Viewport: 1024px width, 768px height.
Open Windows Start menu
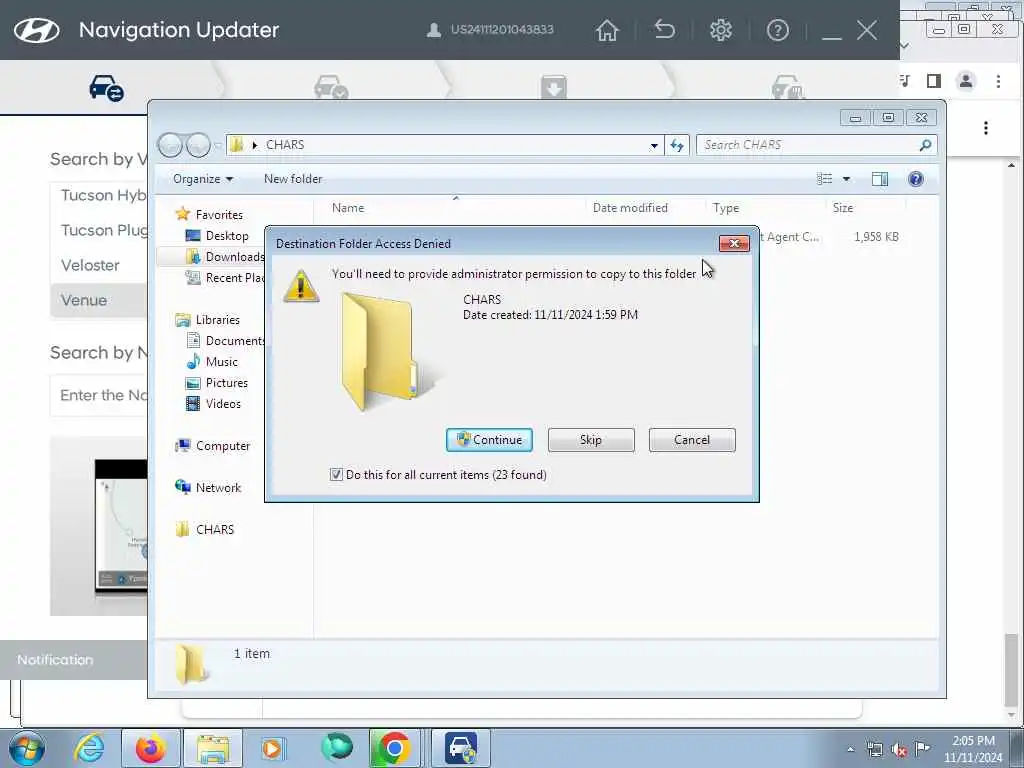tap(27, 748)
